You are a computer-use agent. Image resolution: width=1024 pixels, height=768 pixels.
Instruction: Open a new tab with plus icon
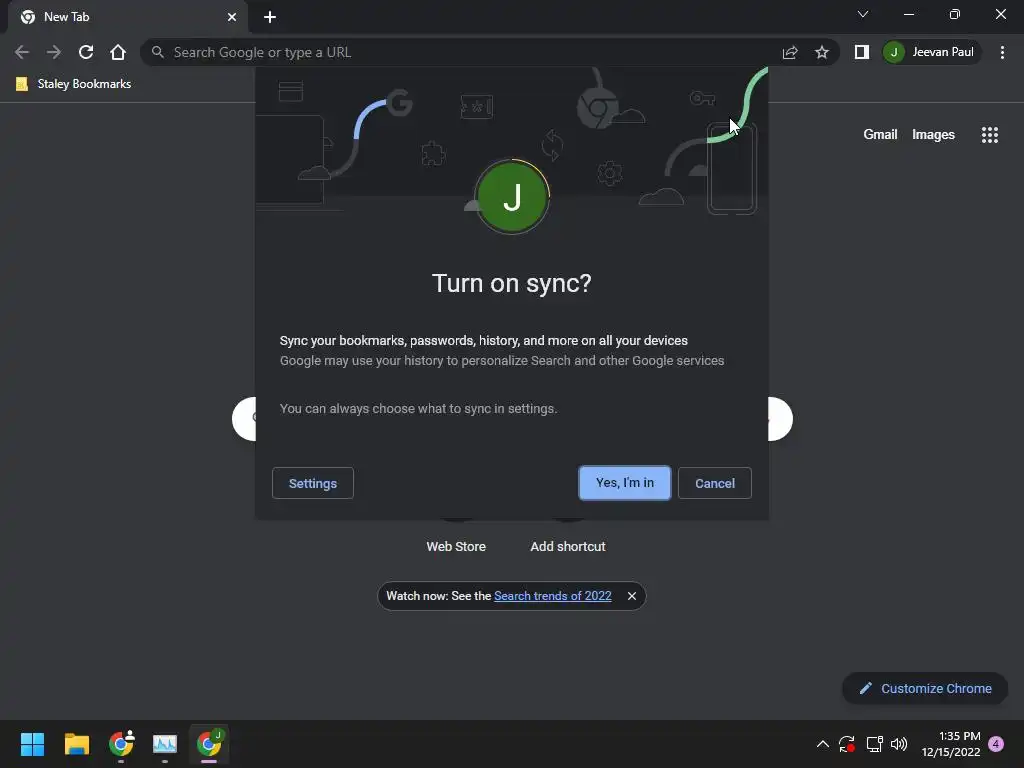tap(270, 17)
